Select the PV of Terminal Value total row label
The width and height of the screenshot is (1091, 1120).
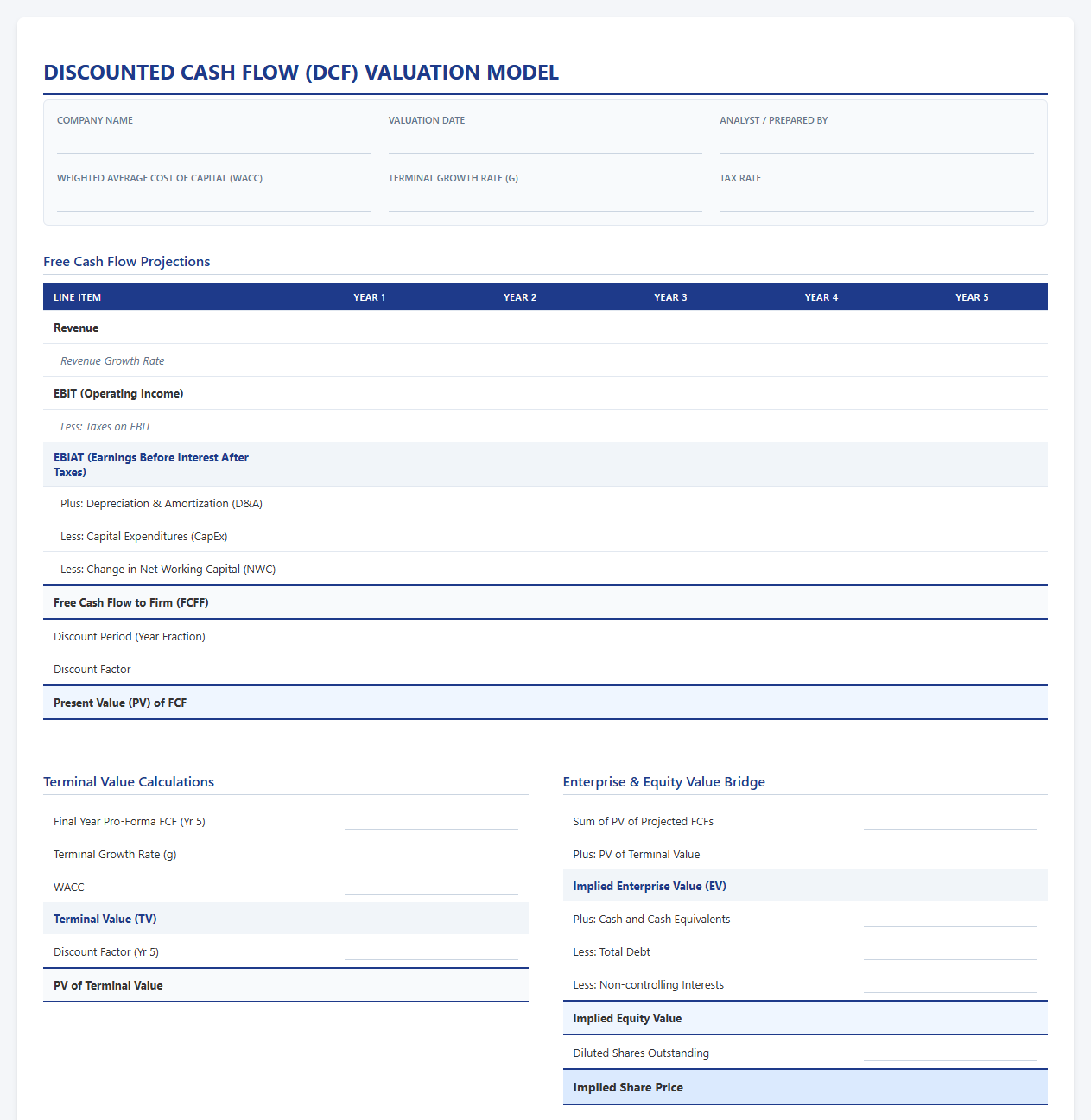[108, 985]
